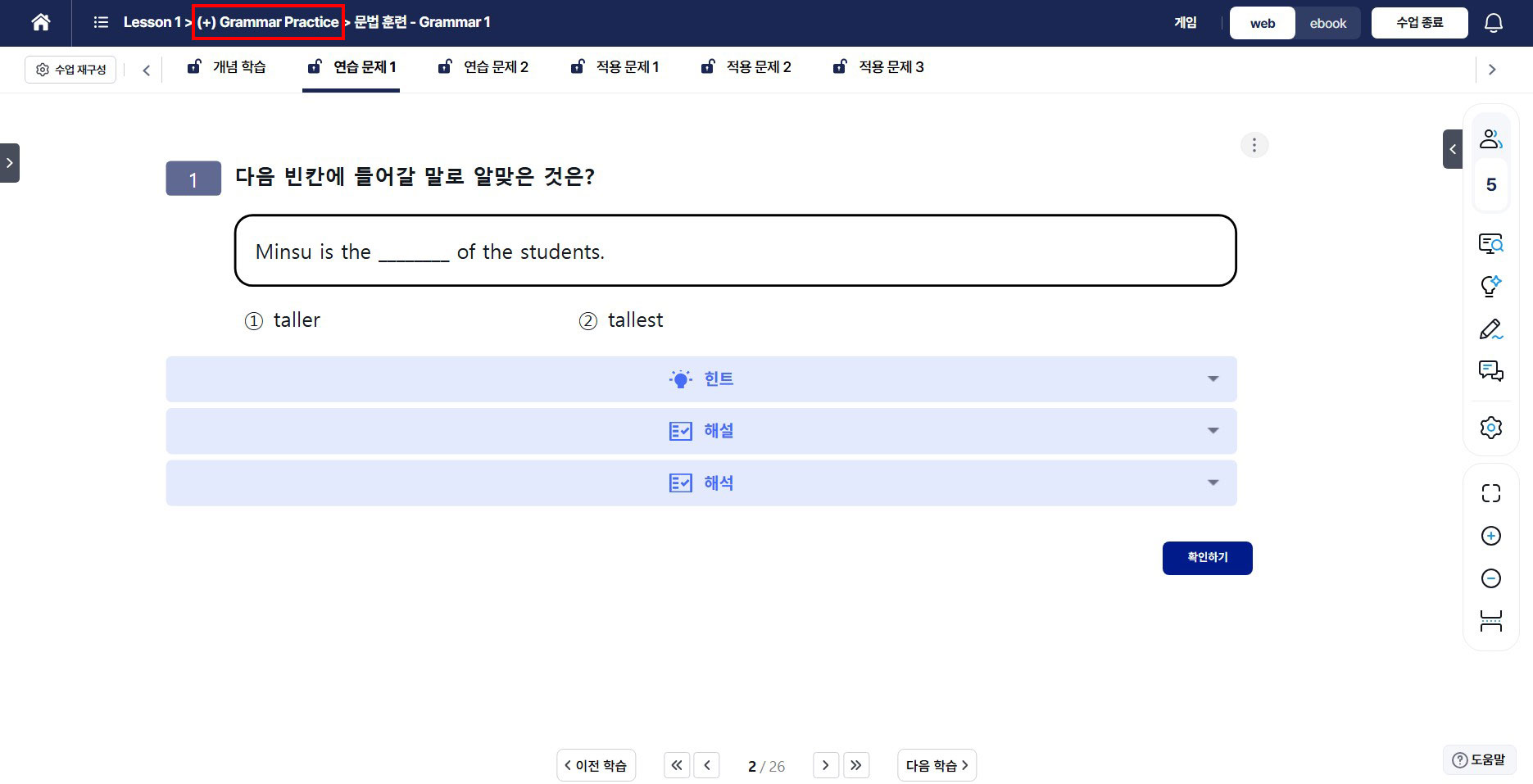
Task: Jump to the last page
Action: pos(855,765)
